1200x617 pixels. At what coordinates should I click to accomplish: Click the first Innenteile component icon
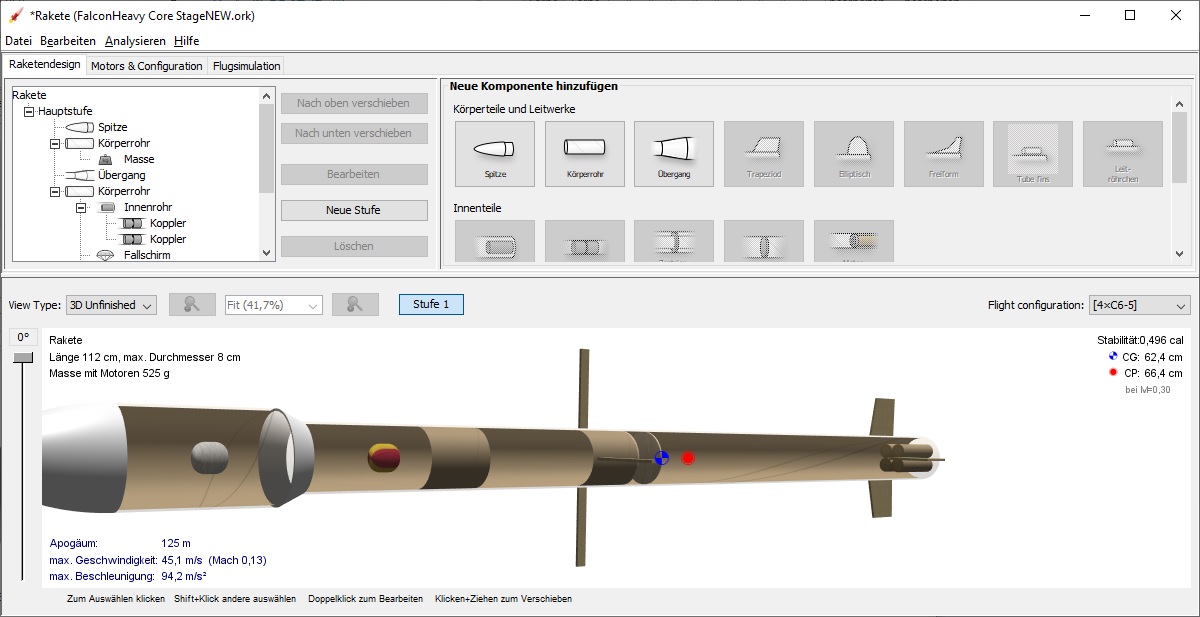click(494, 242)
